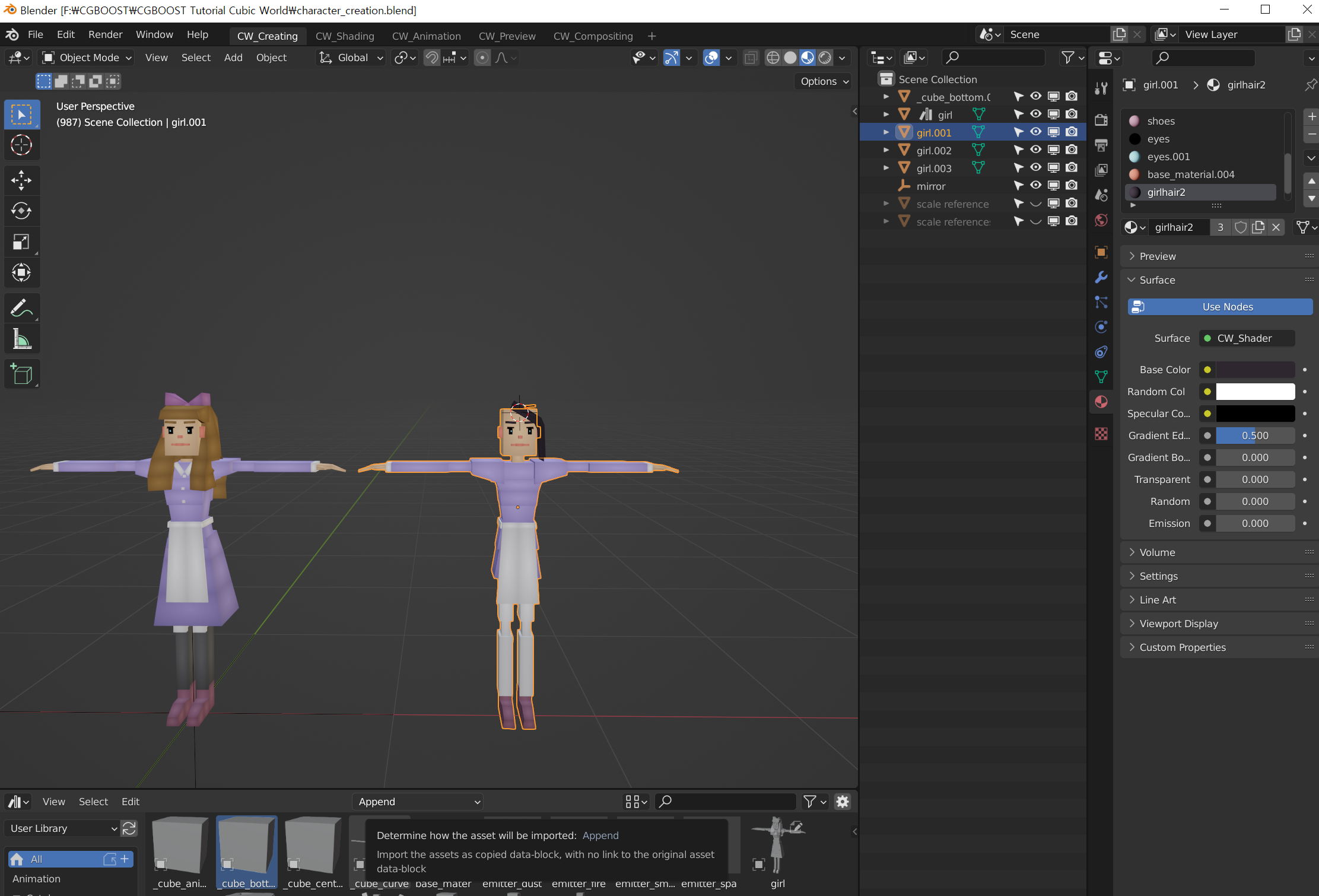
Task: Switch viewport to wireframe shading
Action: pos(773,58)
